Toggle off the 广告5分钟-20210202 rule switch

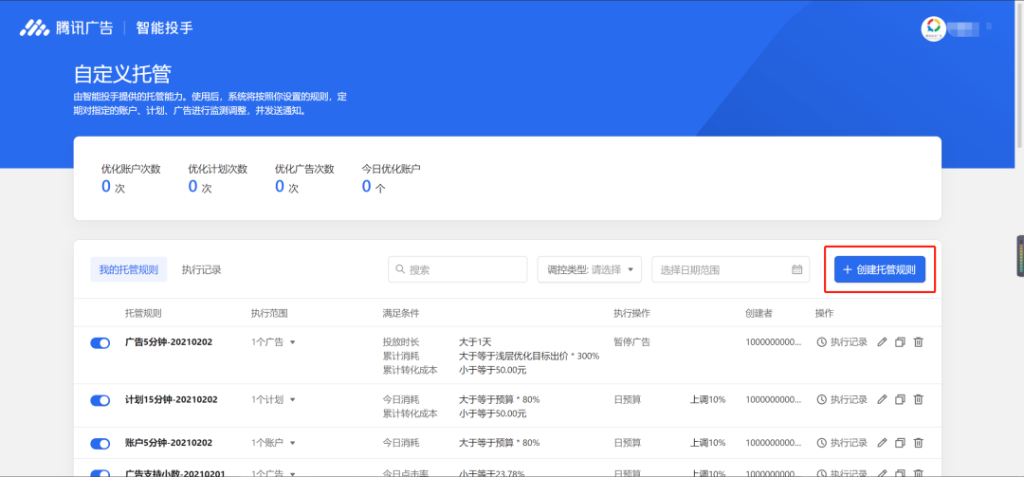click(x=100, y=342)
